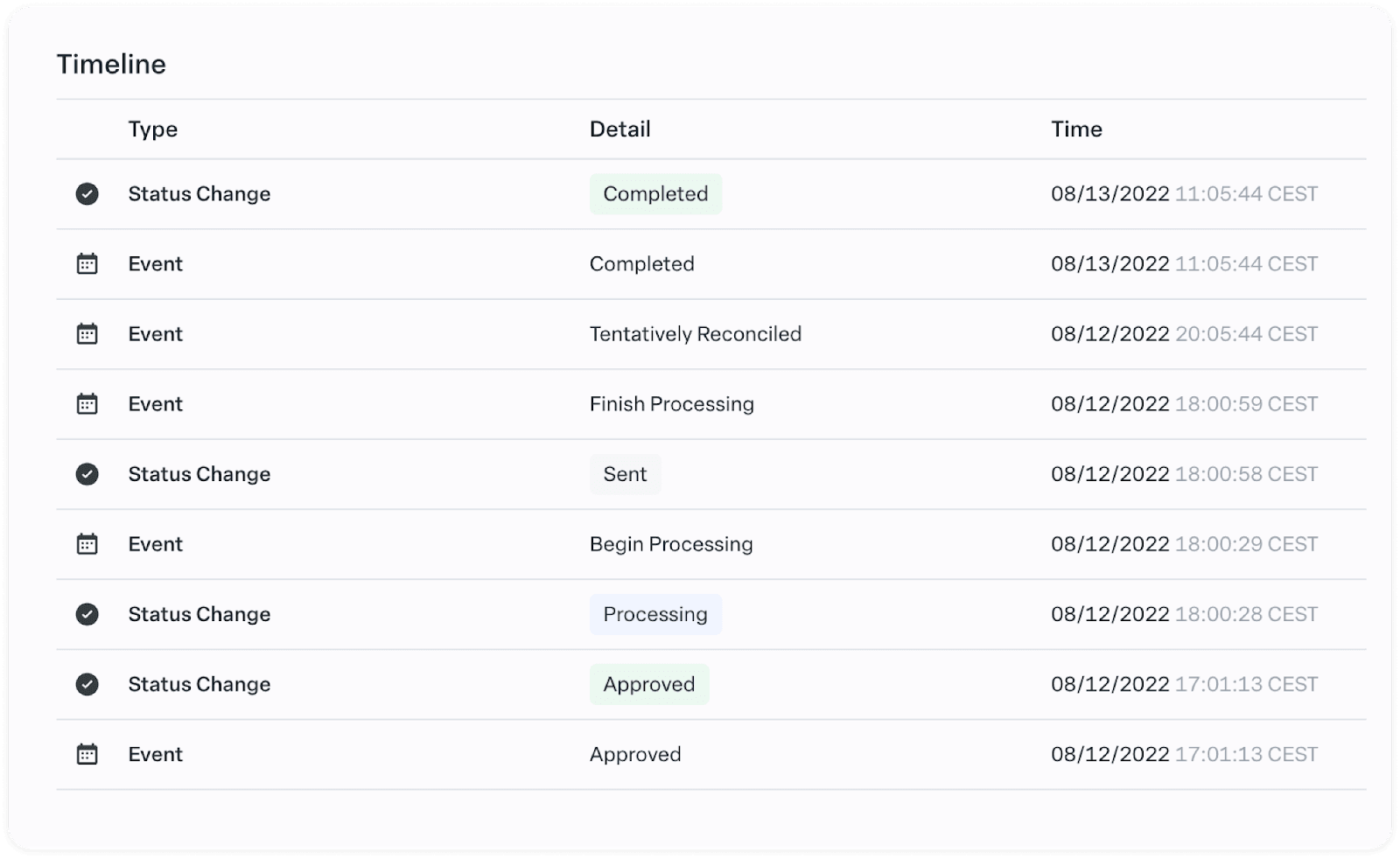Click the Type column header
Viewport: 1400px width, 859px height.
pyautogui.click(x=153, y=129)
